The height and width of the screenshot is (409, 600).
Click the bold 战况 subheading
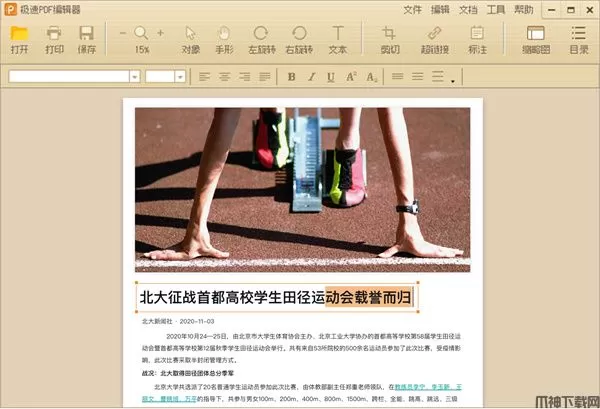click(188, 373)
